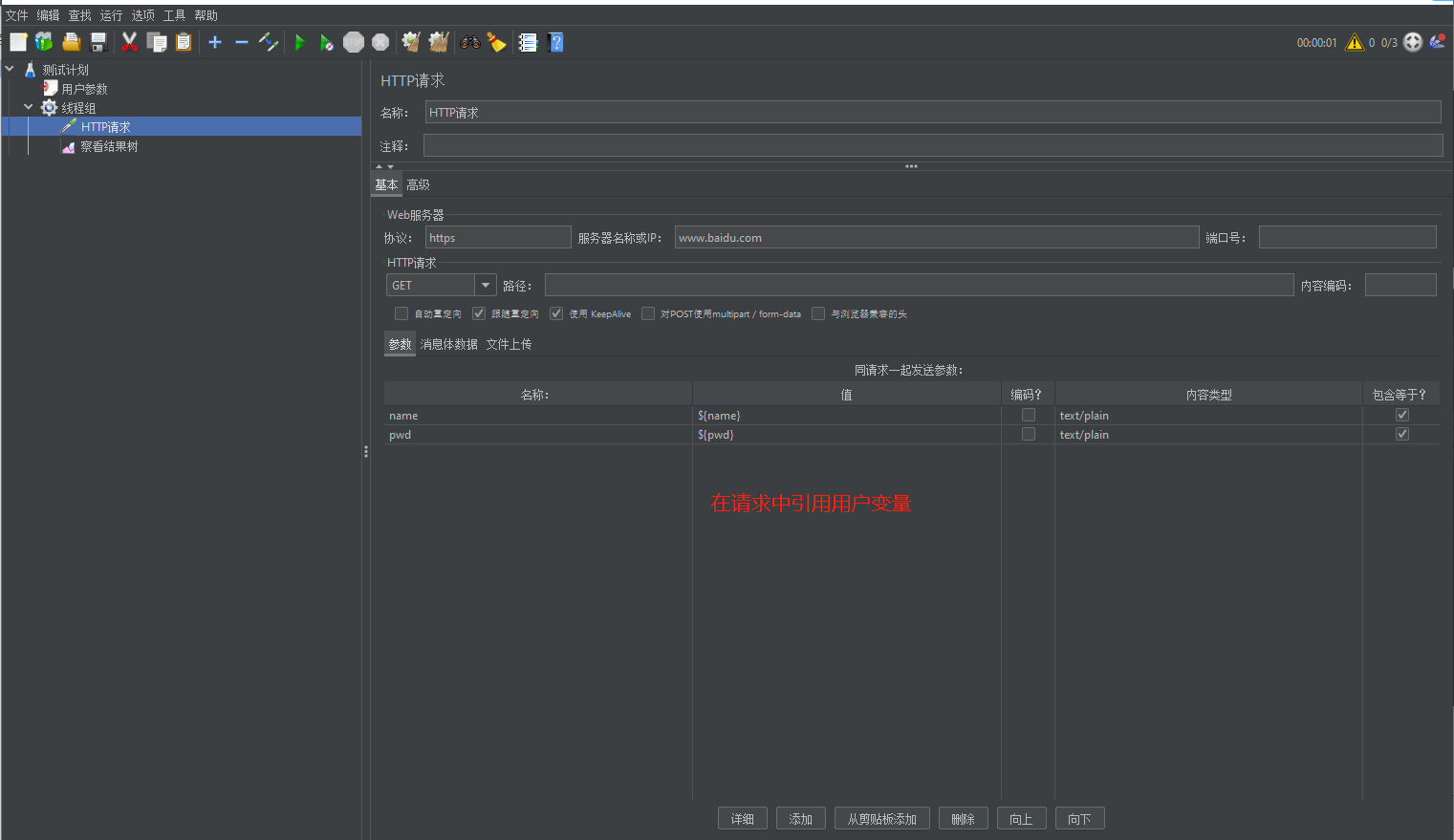Clear results with single broom-gear icon
Viewport: 1454px width, 840px height.
click(x=411, y=42)
